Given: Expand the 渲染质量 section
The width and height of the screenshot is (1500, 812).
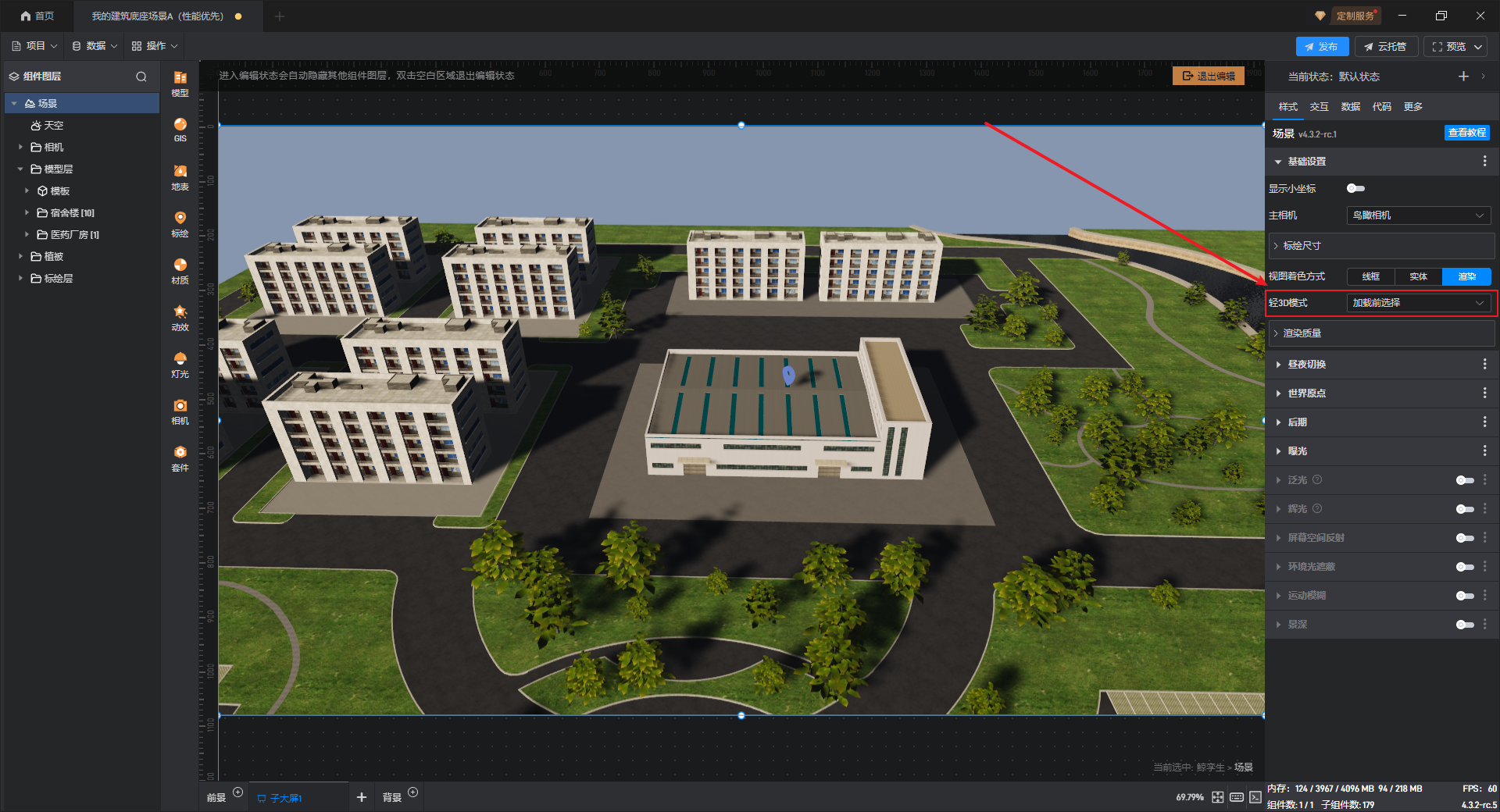Looking at the screenshot, I should tap(1381, 333).
